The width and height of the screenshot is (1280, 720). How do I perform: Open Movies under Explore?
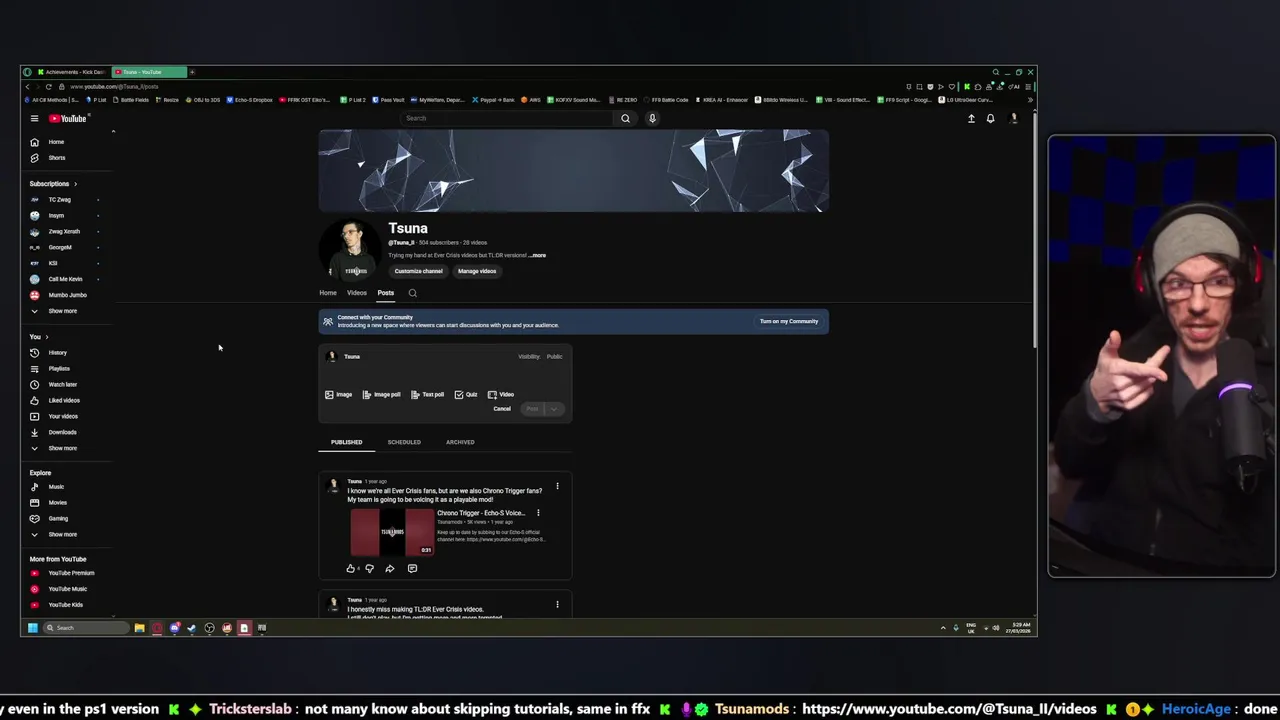58,503
